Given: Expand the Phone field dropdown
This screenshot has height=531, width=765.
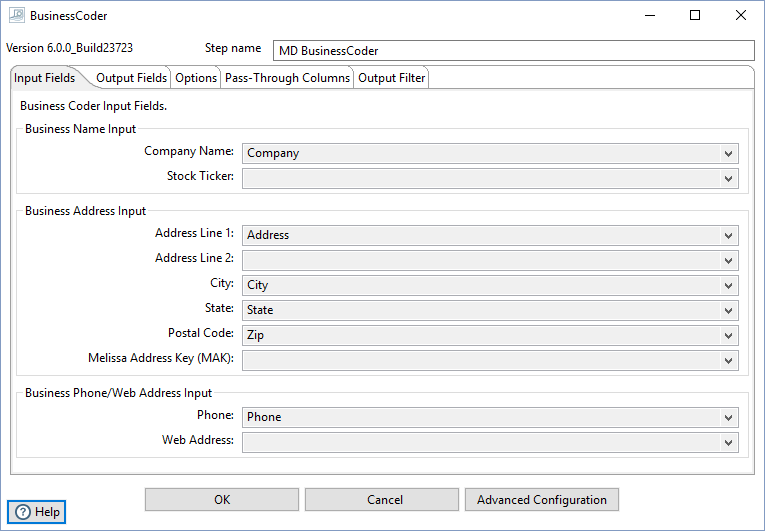Looking at the screenshot, I should tap(727, 417).
